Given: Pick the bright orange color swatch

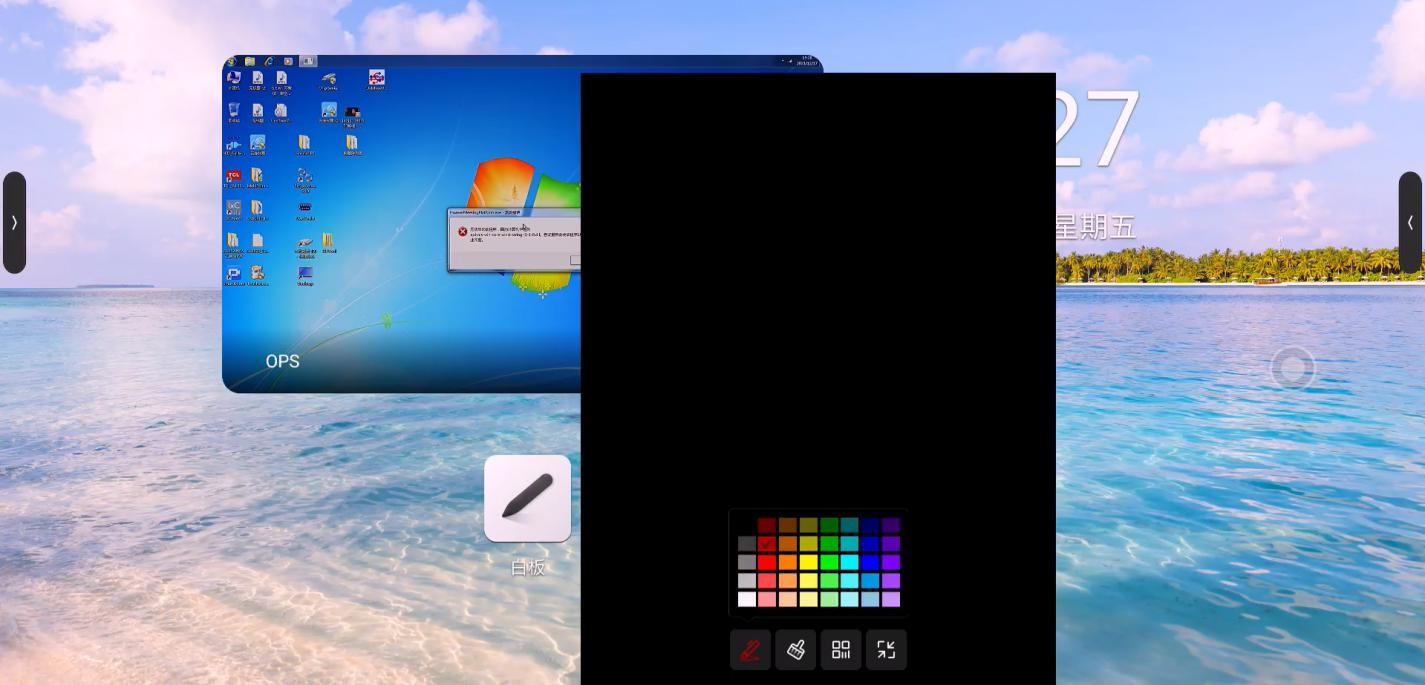Looking at the screenshot, I should pos(788,562).
